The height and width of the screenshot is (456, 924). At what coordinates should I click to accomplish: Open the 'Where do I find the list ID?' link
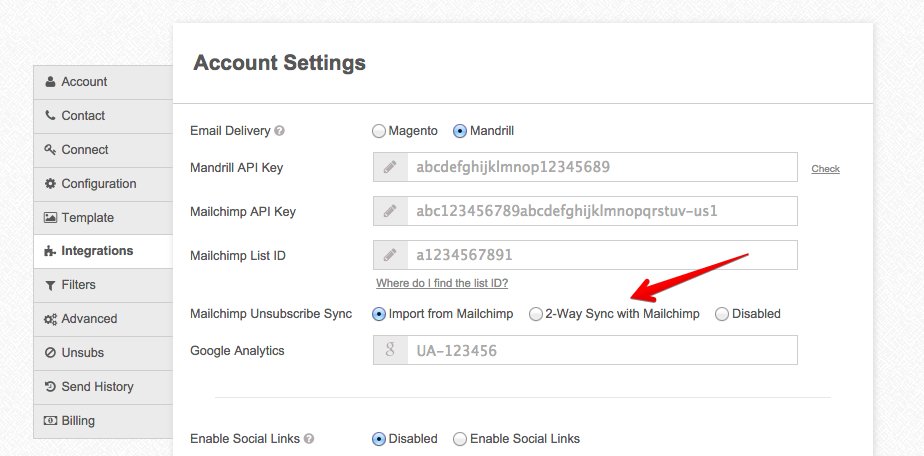point(442,284)
